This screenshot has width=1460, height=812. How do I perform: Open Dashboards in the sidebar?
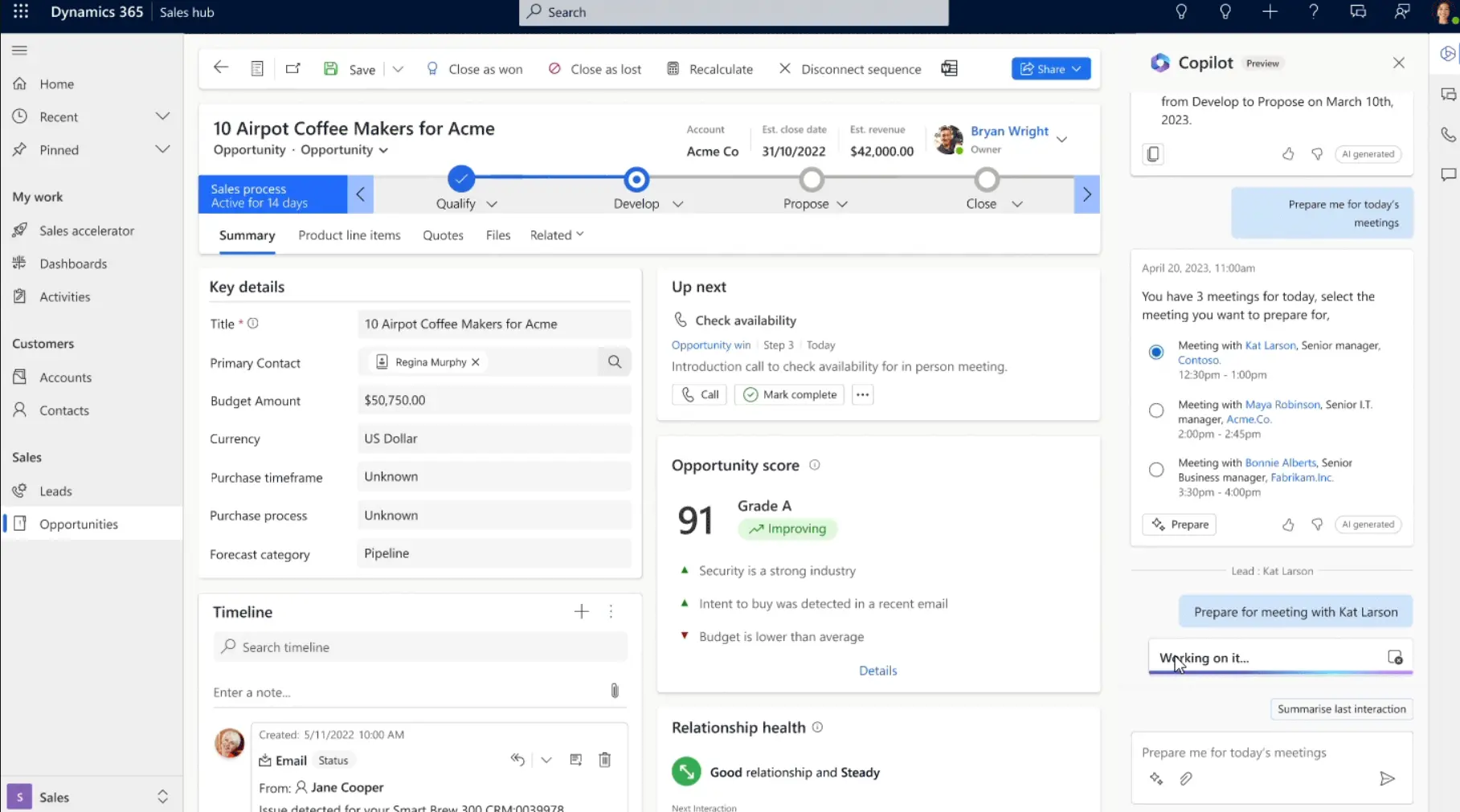click(73, 263)
